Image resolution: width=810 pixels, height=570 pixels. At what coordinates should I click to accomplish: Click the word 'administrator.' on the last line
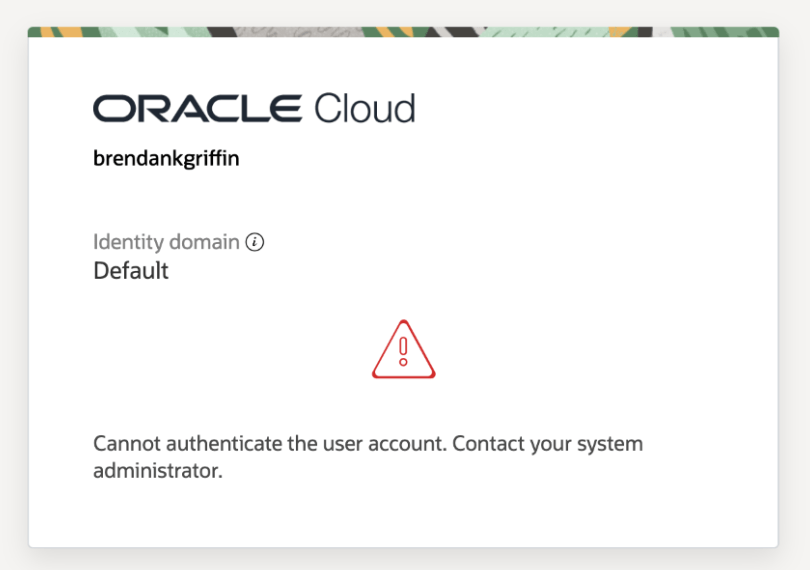[157, 470]
